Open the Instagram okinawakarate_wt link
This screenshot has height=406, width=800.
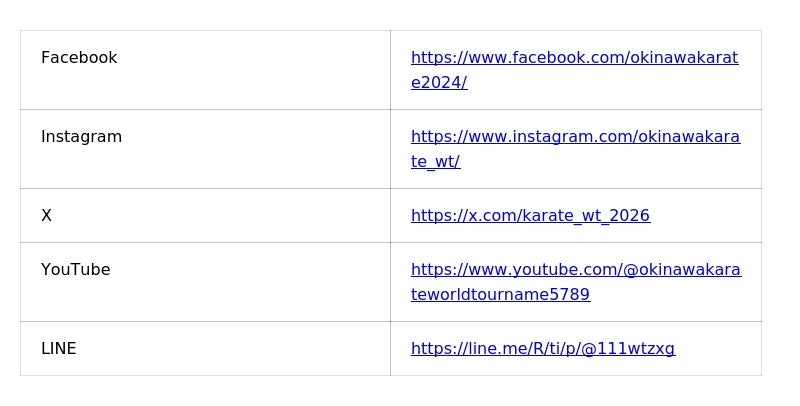point(575,137)
